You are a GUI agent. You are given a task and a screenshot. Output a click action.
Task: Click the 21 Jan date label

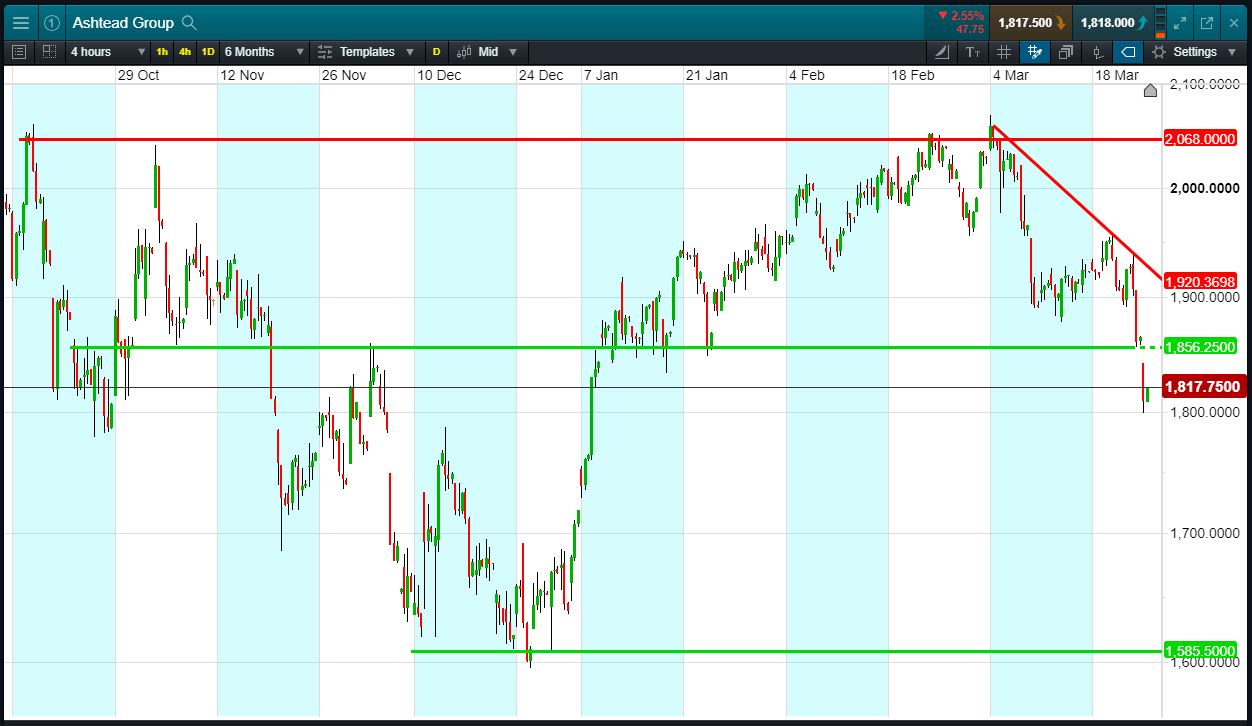click(706, 75)
